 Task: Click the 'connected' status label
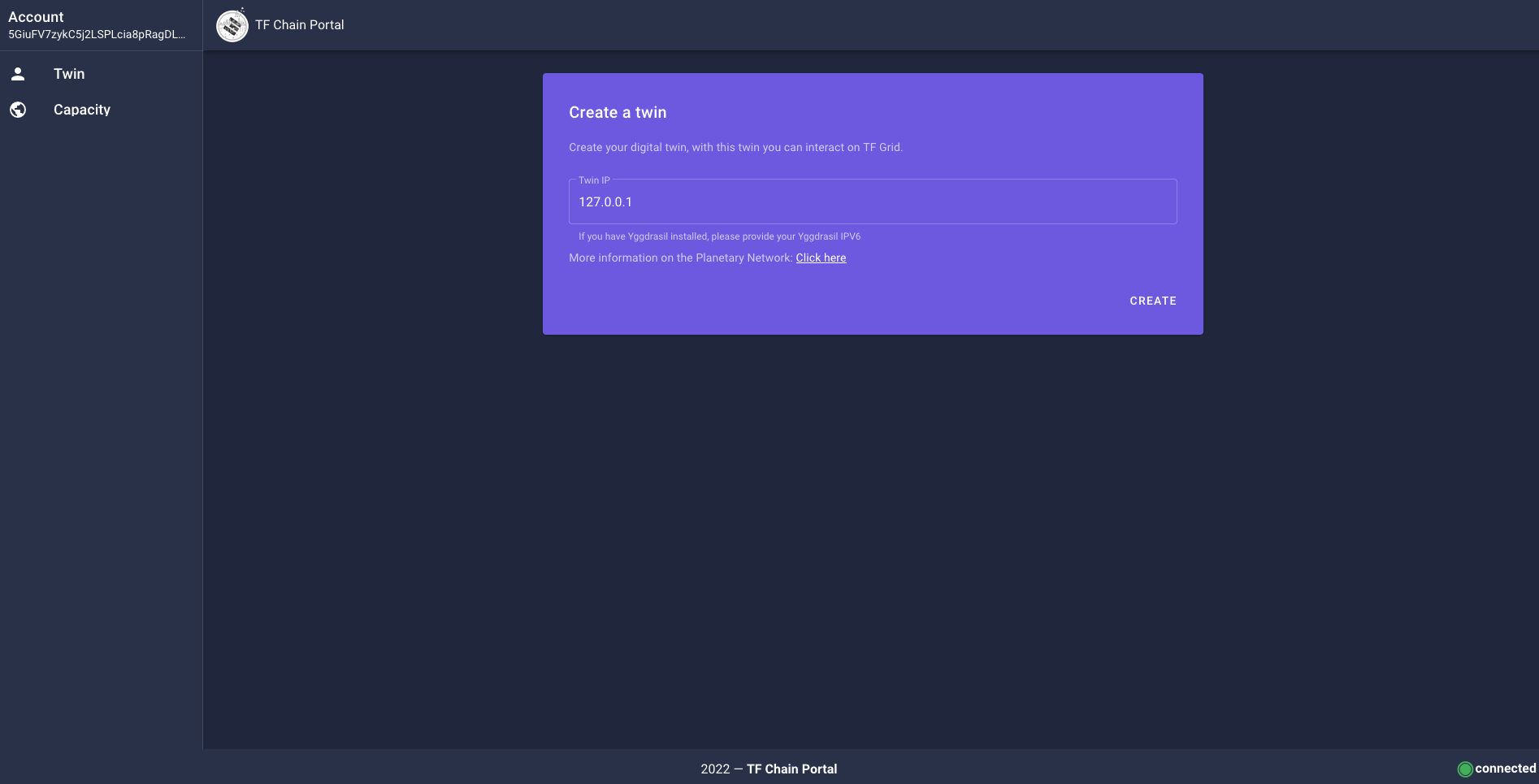1506,769
